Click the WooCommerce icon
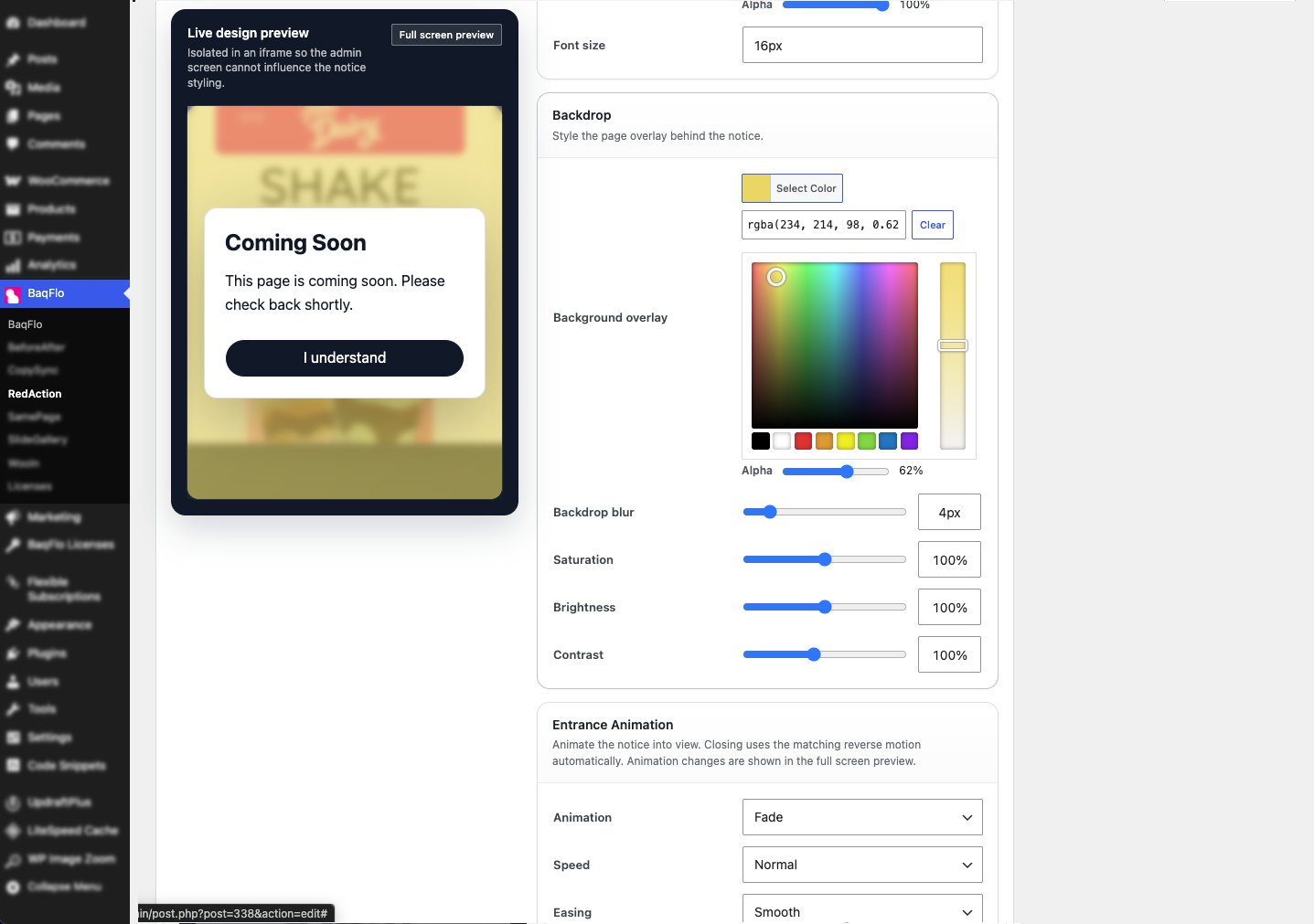Screen dimensions: 1314x924 point(13,181)
